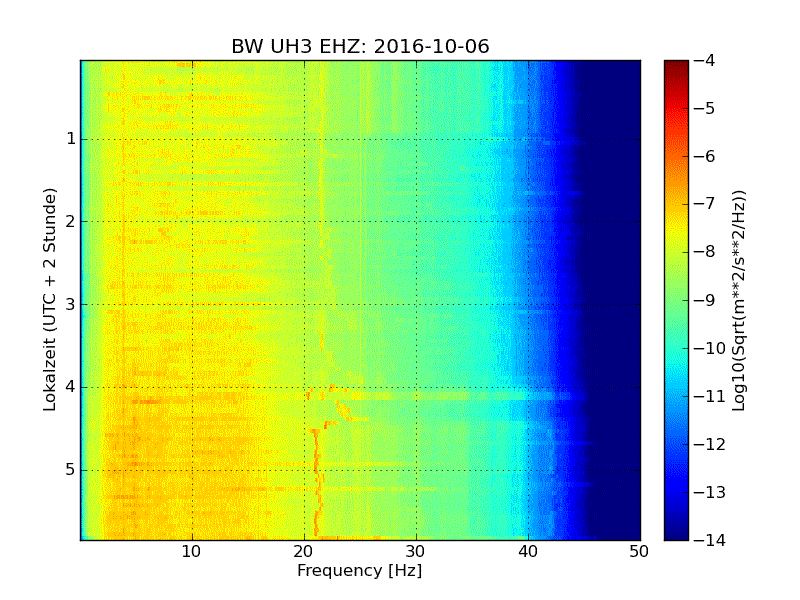Click y-axis tick label "3"
800x600 pixels.
tap(71, 305)
